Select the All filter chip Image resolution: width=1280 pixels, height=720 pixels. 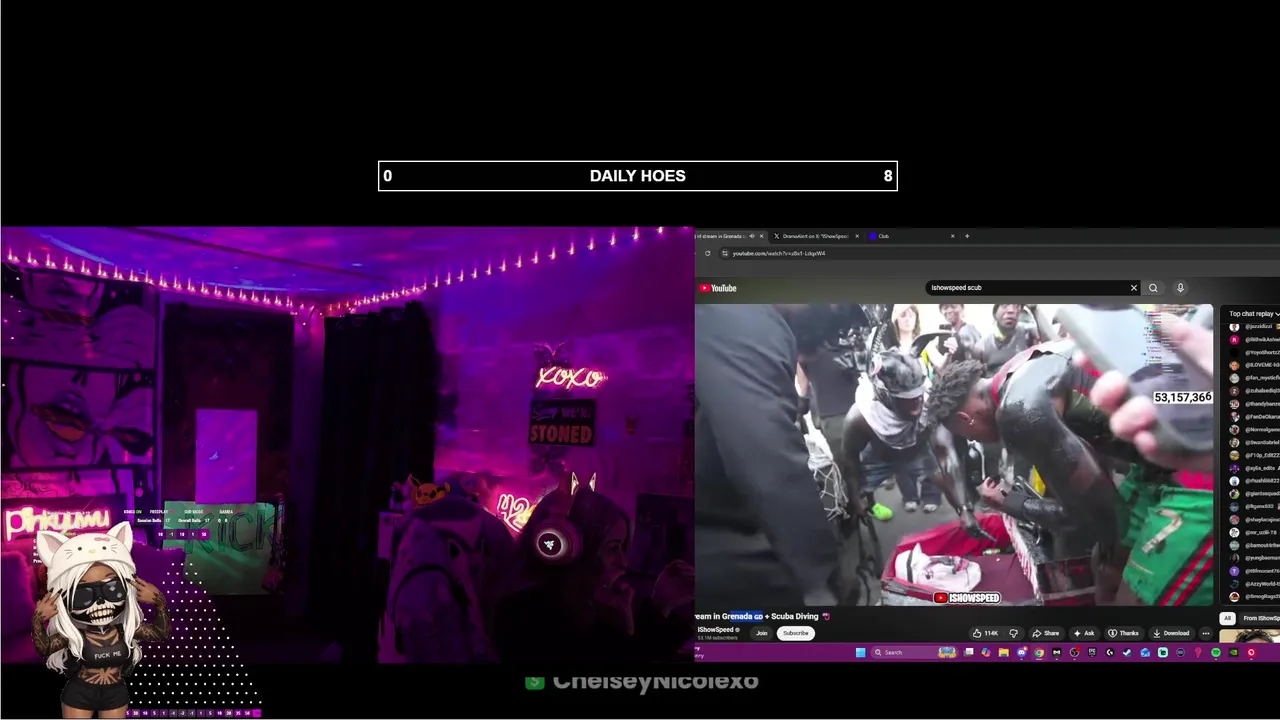pos(1227,618)
